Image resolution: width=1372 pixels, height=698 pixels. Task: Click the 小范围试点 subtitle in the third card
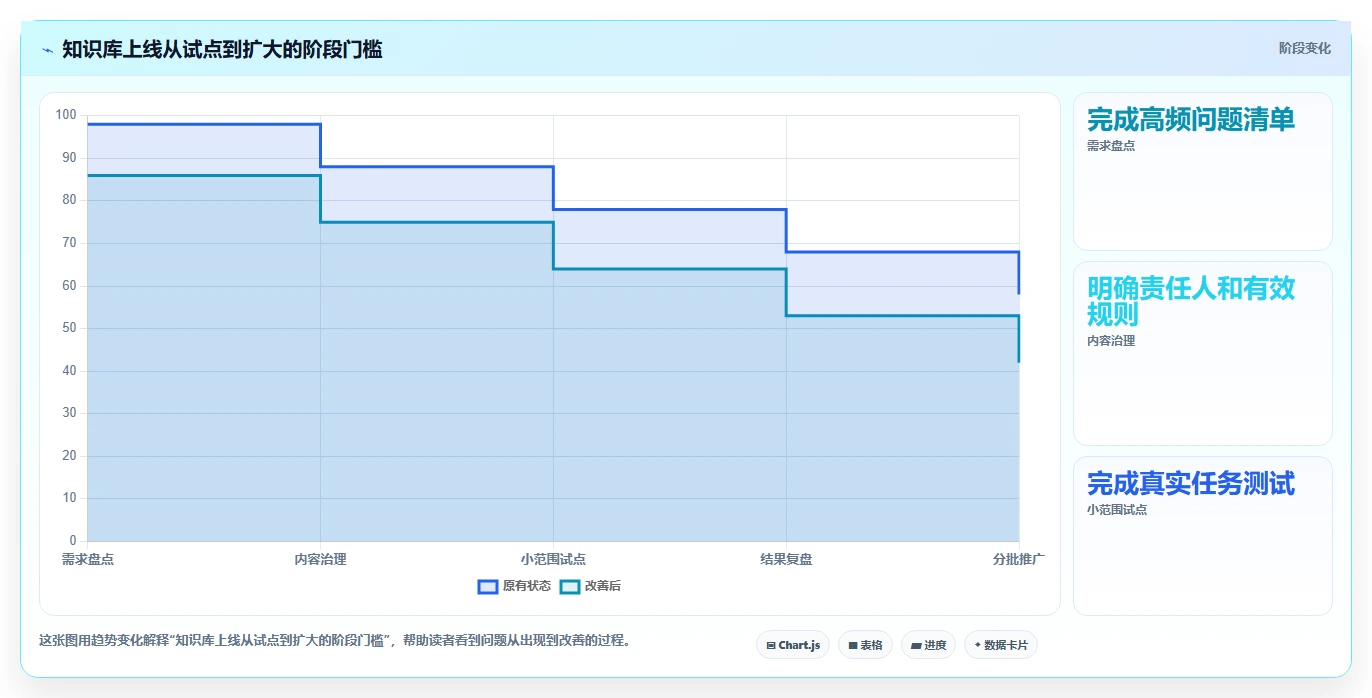pyautogui.click(x=1117, y=510)
